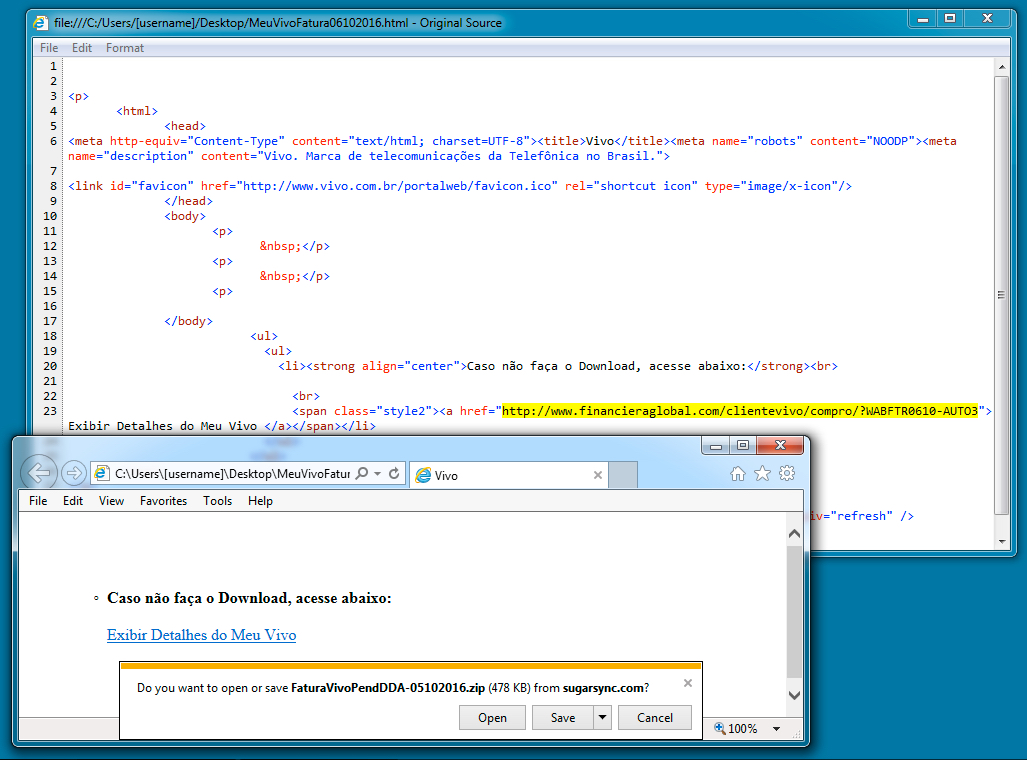
Task: Click the Forward arrow in Internet Explorer
Action: (74, 472)
